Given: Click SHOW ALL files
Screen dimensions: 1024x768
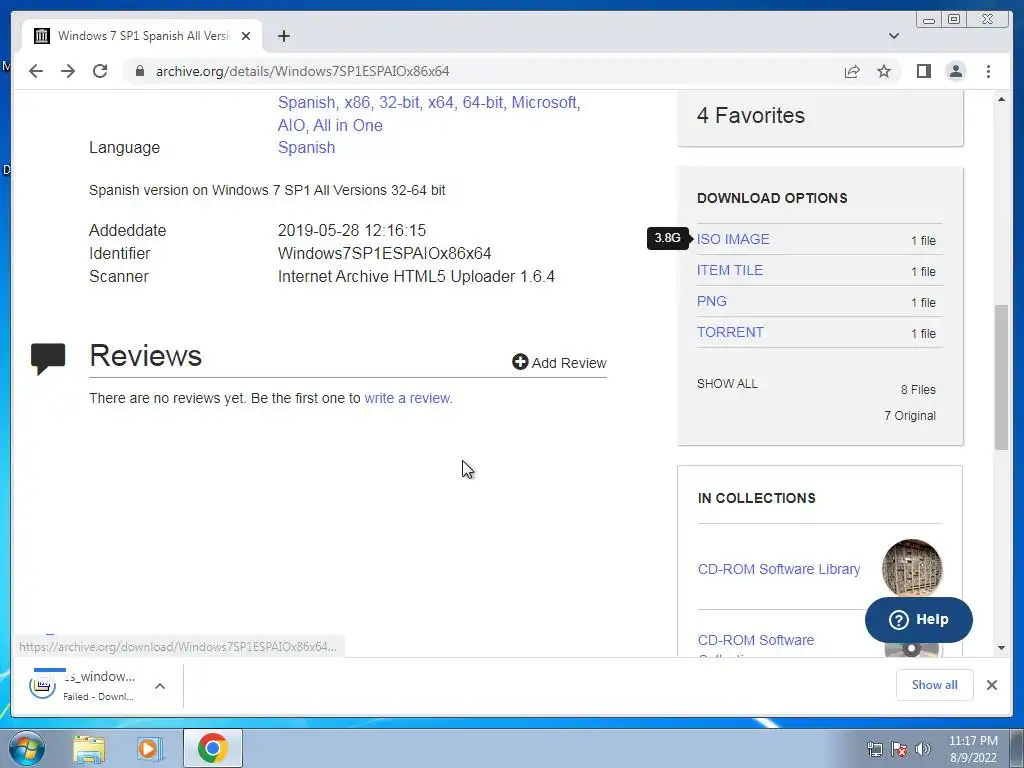Looking at the screenshot, I should pos(727,383).
